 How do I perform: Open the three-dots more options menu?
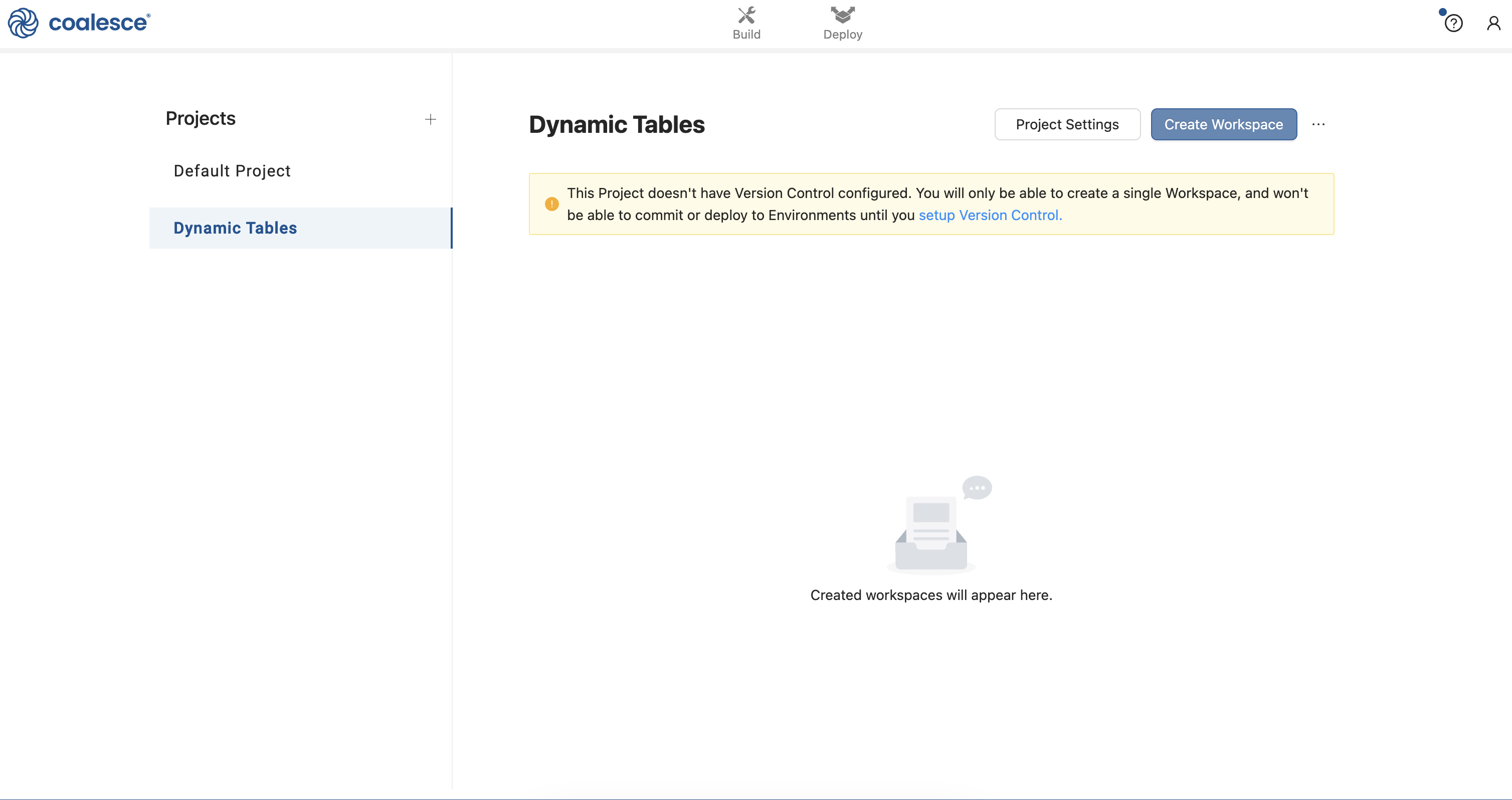pos(1318,124)
